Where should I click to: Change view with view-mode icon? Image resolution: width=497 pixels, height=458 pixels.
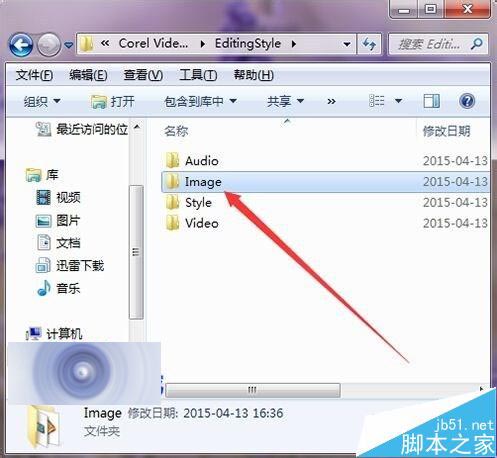pos(377,101)
